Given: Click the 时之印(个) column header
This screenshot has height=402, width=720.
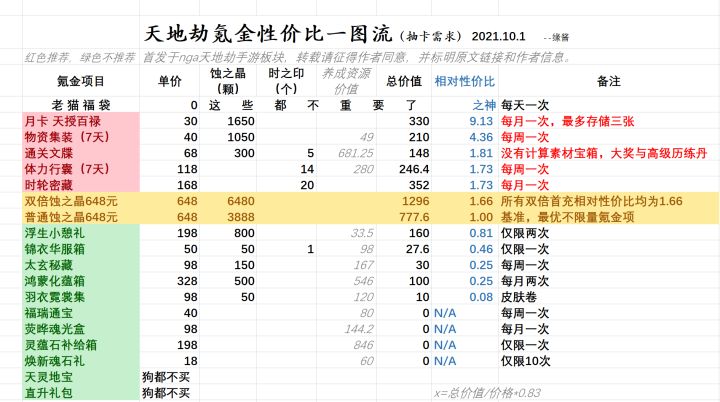Looking at the screenshot, I should click(x=286, y=81).
